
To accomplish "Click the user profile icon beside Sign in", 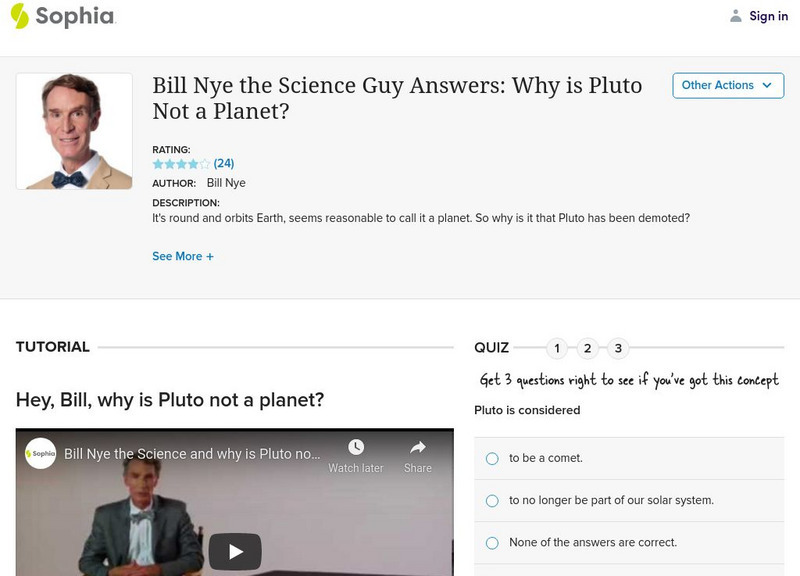I will pyautogui.click(x=736, y=16).
